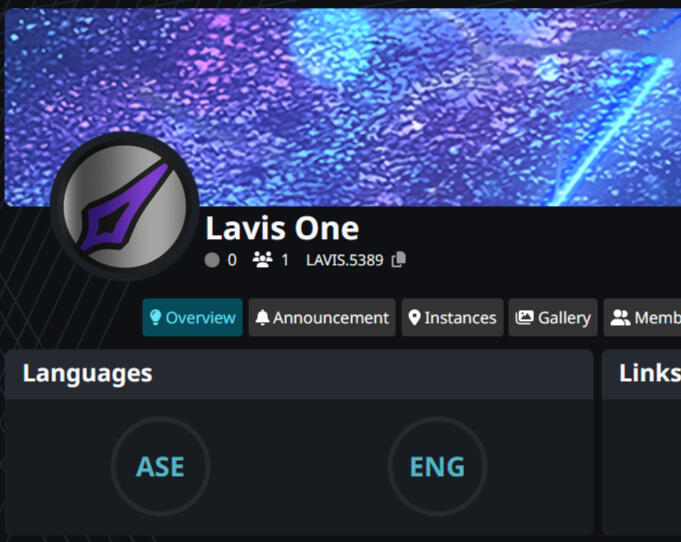The image size is (681, 542).
Task: Open the Gallery tab
Action: click(553, 317)
